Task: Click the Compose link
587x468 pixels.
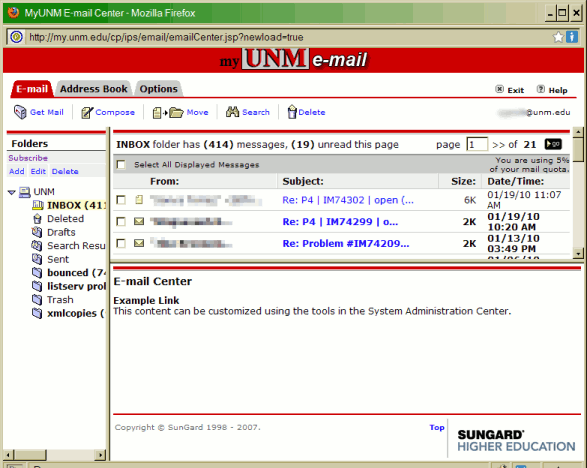Action: 115,112
